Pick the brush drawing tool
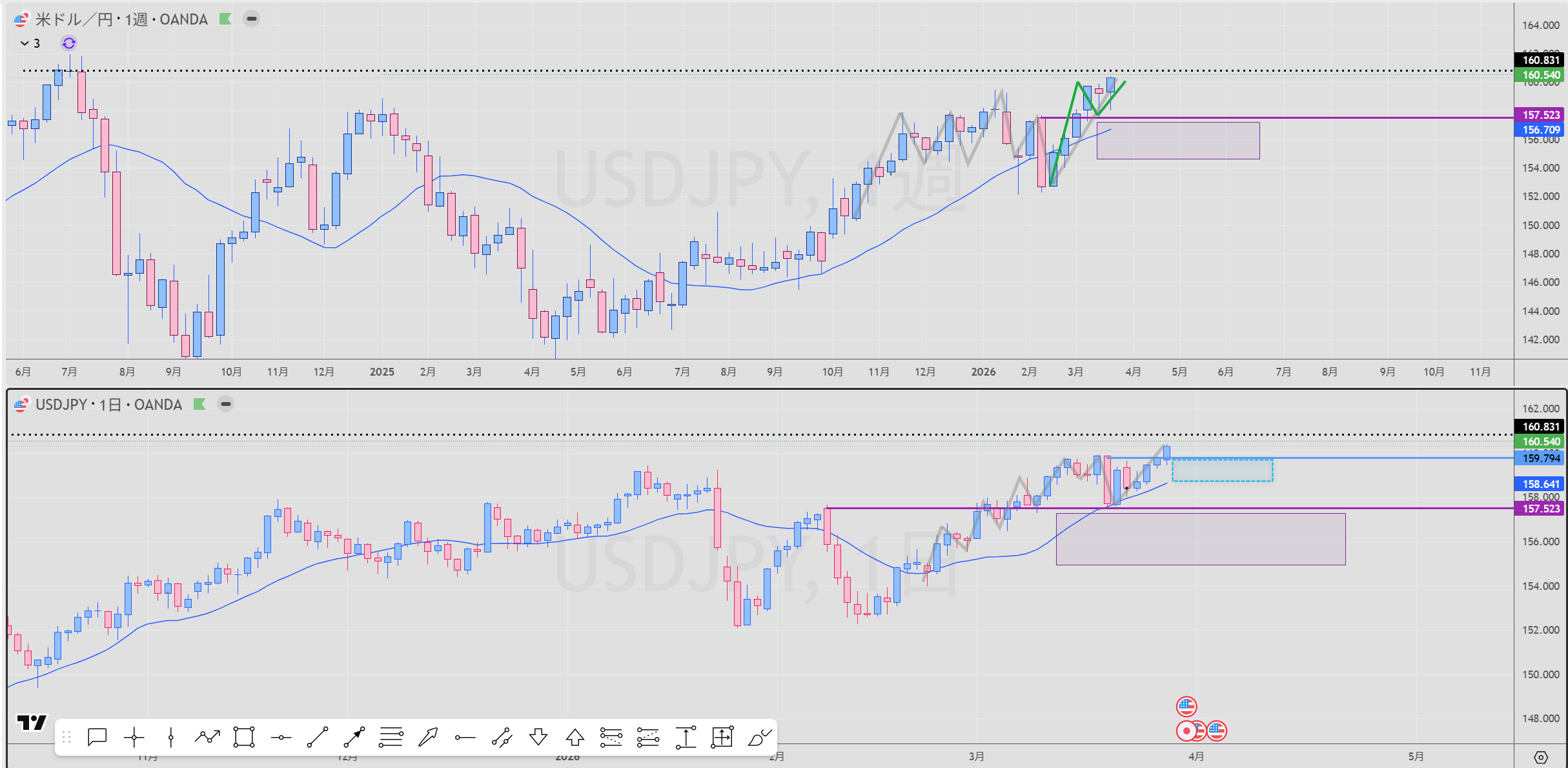This screenshot has width=1568, height=768. (759, 736)
